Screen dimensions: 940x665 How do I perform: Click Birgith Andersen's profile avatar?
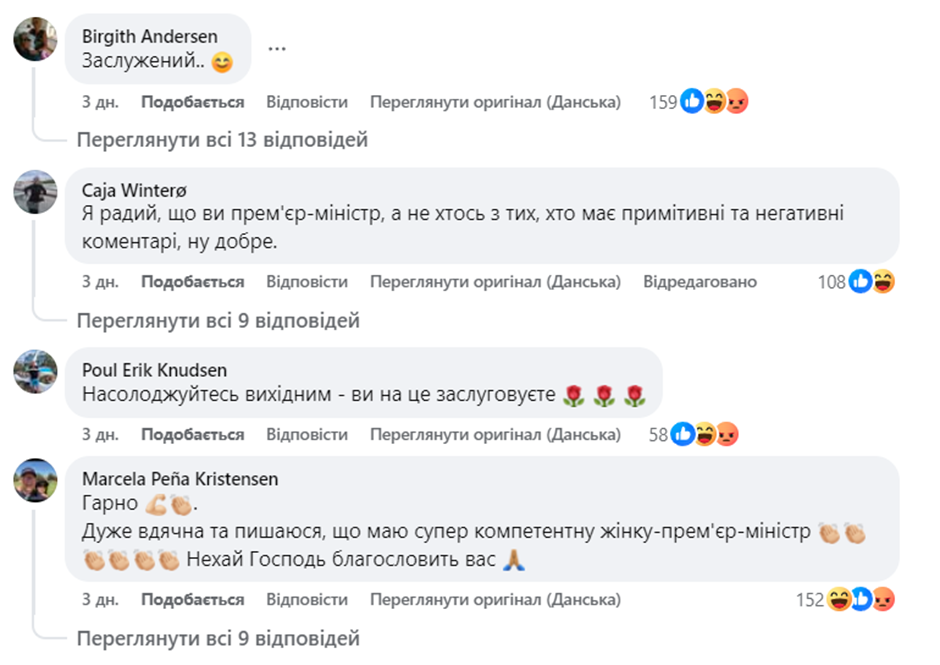click(35, 39)
